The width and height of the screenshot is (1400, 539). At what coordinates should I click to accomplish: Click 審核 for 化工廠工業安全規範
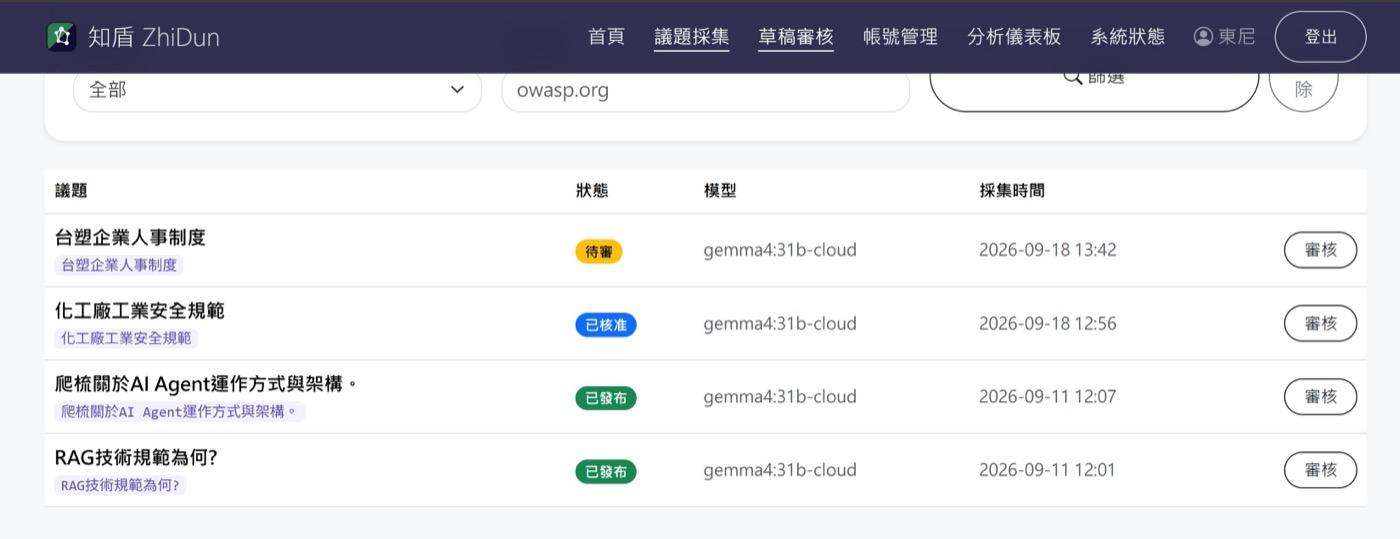pos(1320,323)
